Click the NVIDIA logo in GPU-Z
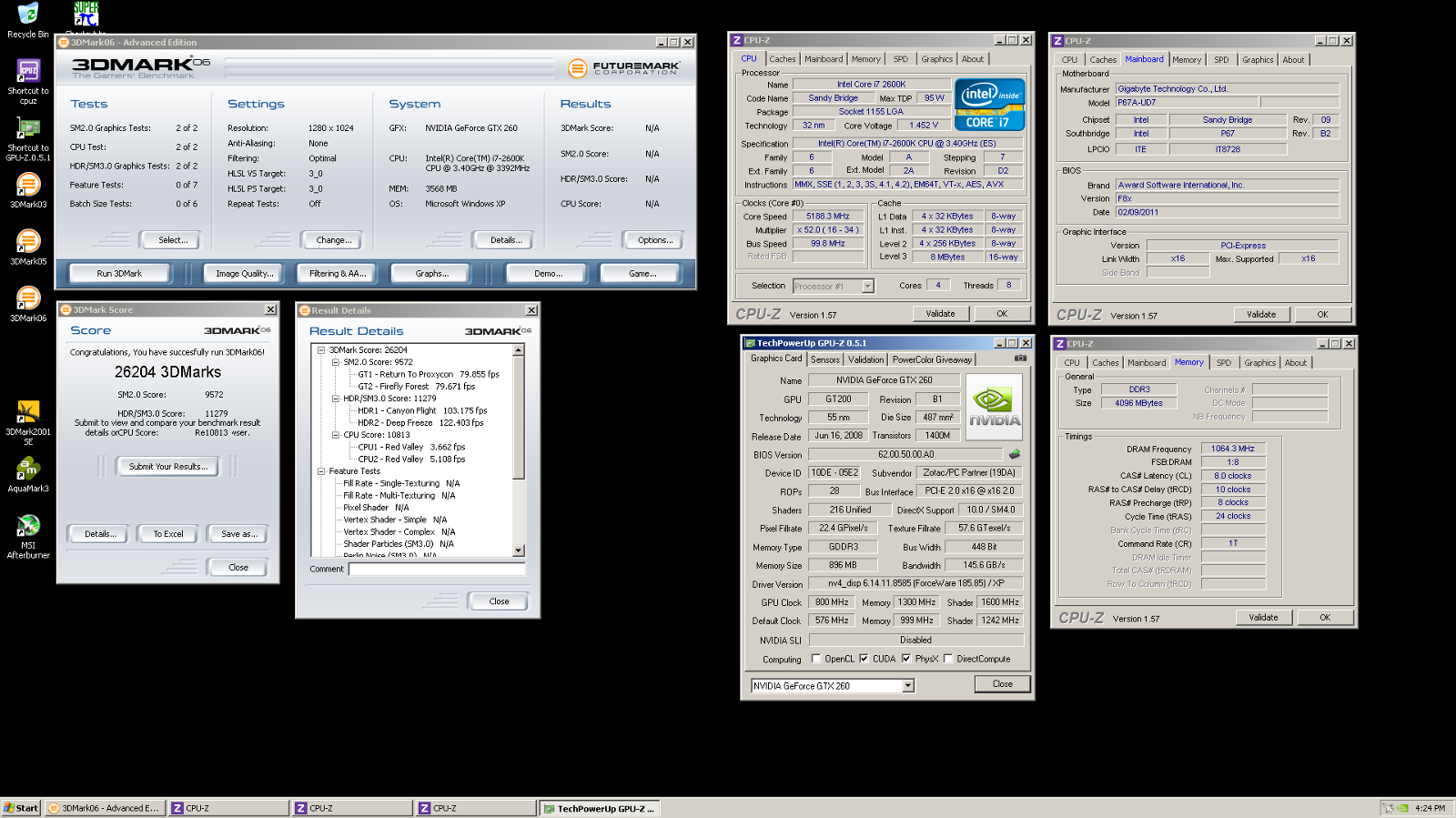This screenshot has width=1456, height=818. pos(994,408)
